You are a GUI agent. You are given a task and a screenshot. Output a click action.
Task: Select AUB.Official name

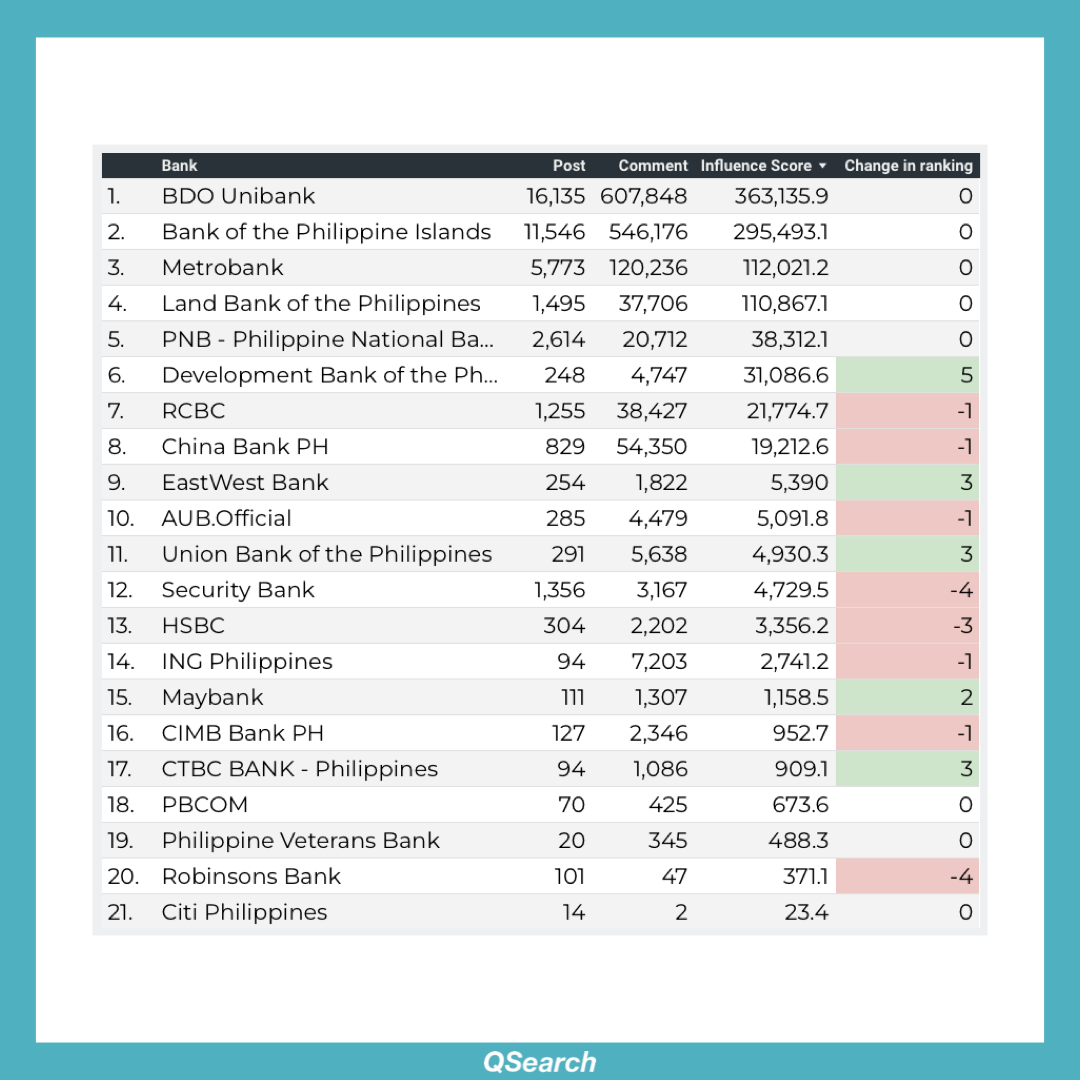coord(227,519)
